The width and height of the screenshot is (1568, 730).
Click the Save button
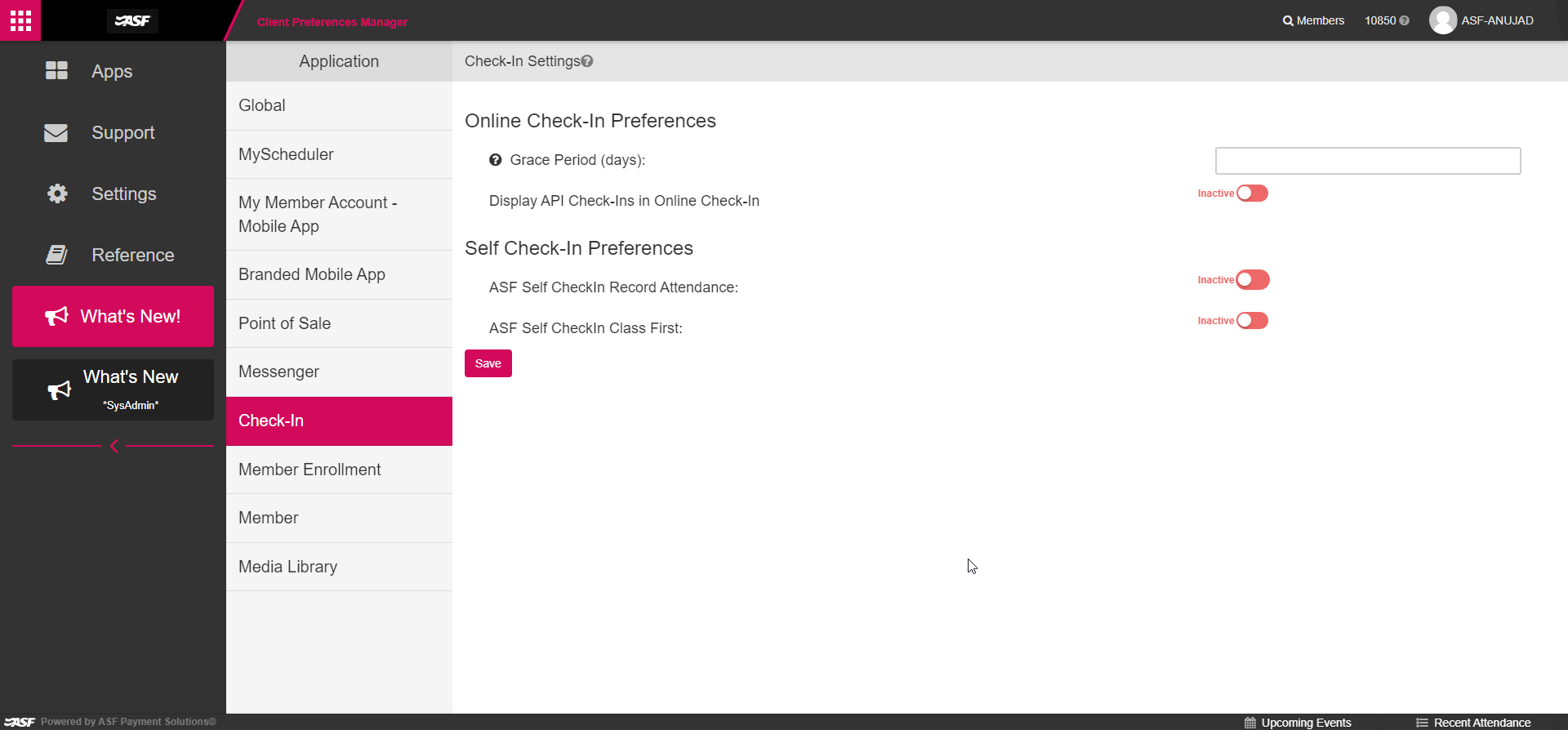coord(488,363)
